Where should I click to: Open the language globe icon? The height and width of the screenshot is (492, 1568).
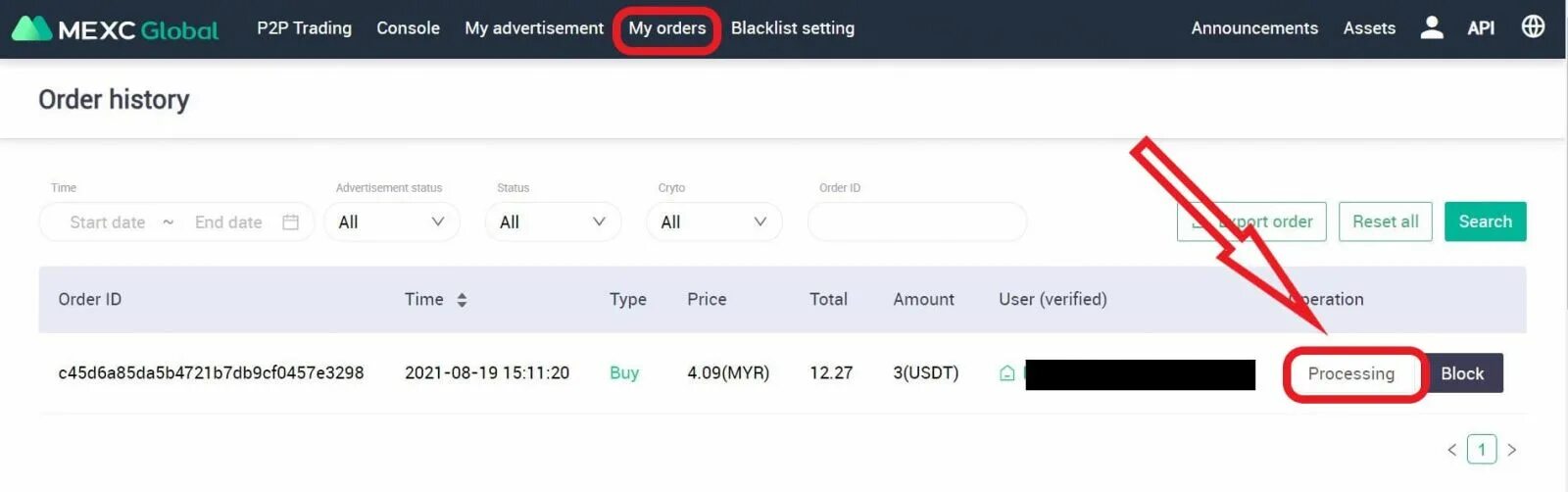pyautogui.click(x=1533, y=26)
